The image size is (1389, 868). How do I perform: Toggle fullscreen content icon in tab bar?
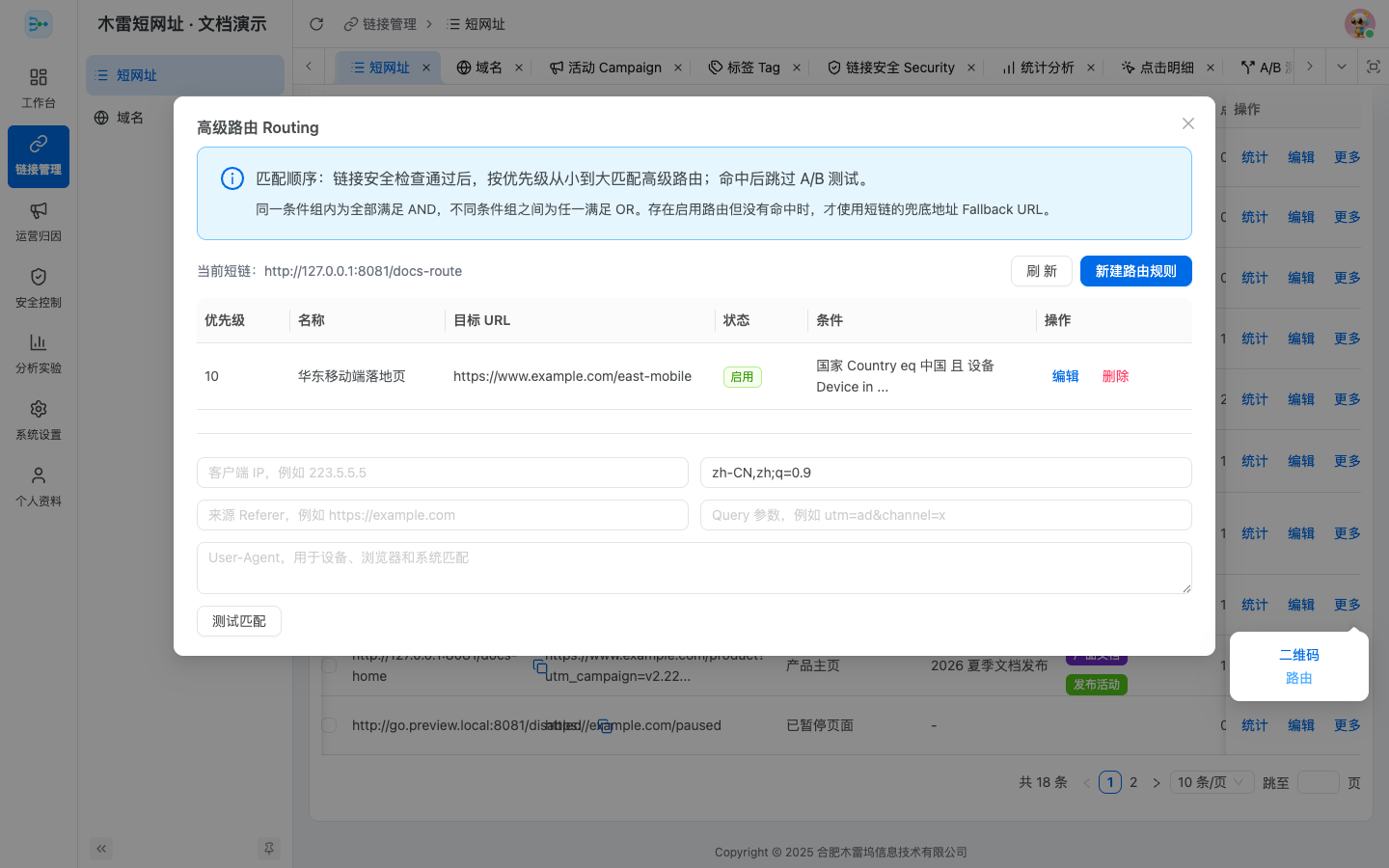pyautogui.click(x=1374, y=67)
